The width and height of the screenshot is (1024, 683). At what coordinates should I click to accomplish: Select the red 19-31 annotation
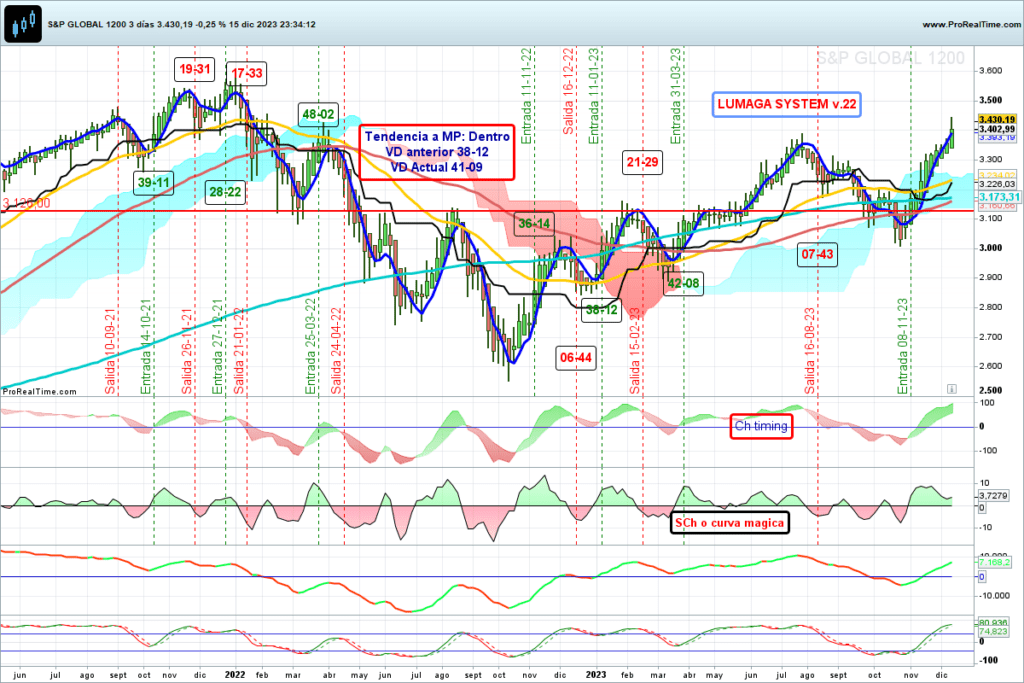195,69
